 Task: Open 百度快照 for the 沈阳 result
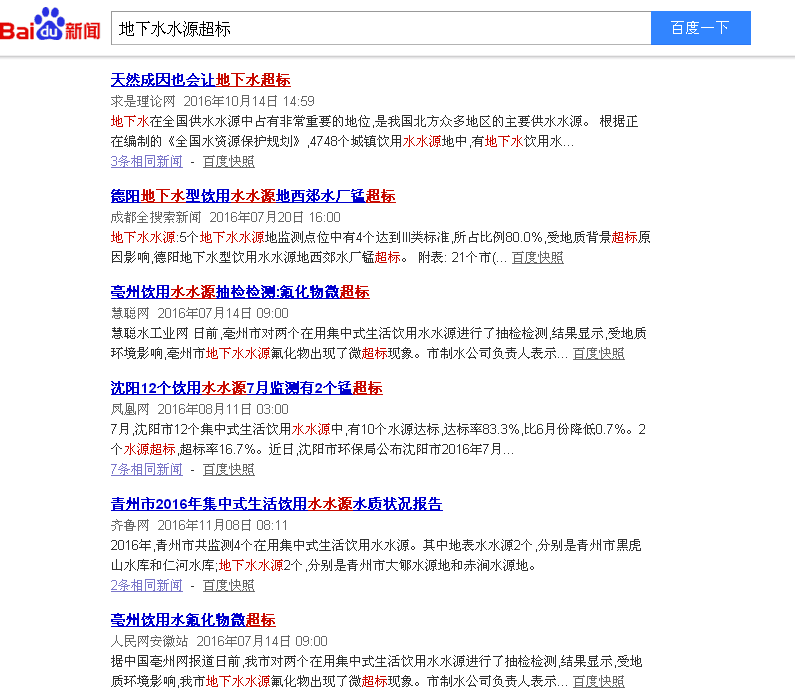[229, 469]
